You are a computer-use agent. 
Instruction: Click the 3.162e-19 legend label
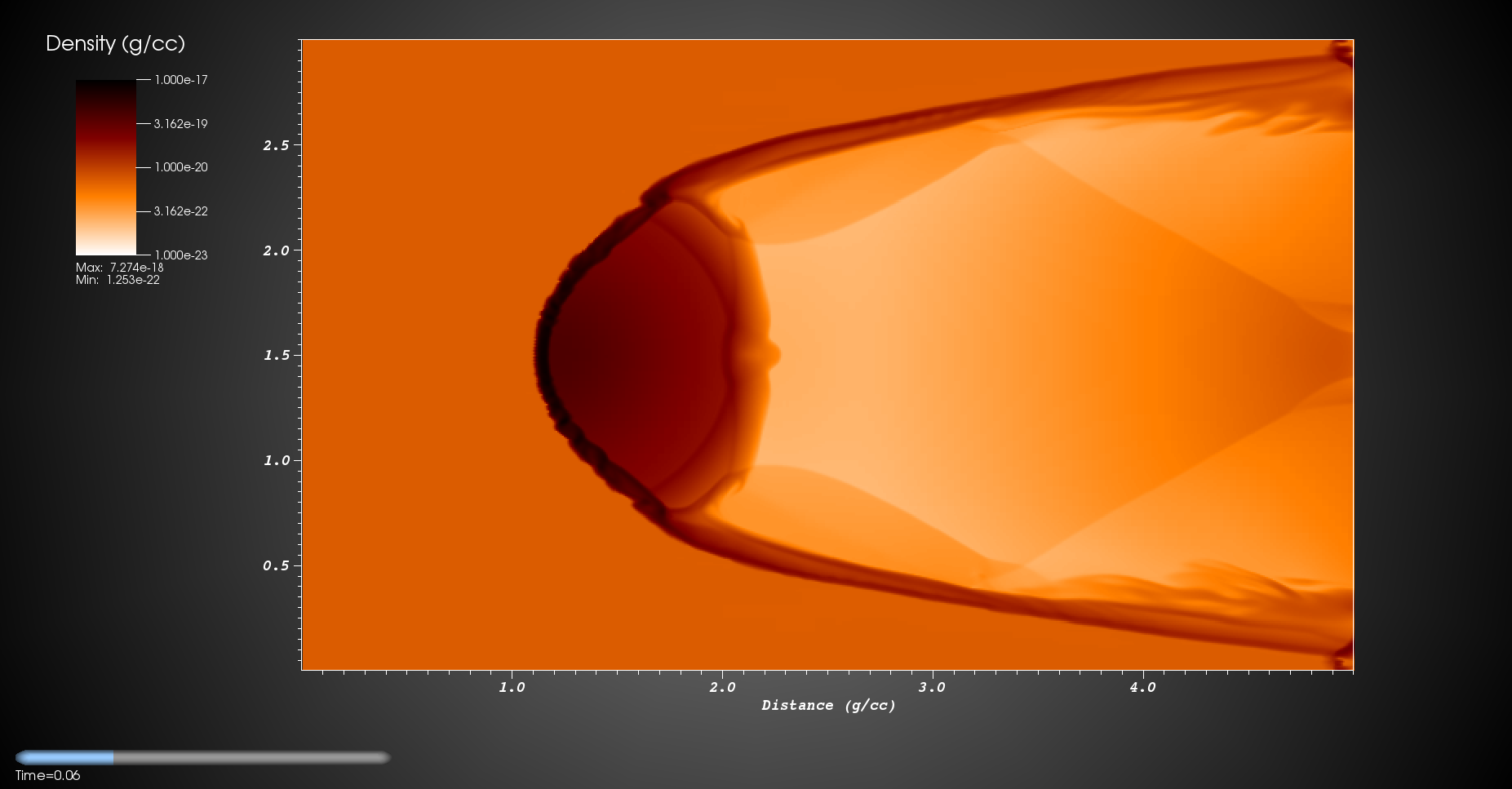click(181, 124)
